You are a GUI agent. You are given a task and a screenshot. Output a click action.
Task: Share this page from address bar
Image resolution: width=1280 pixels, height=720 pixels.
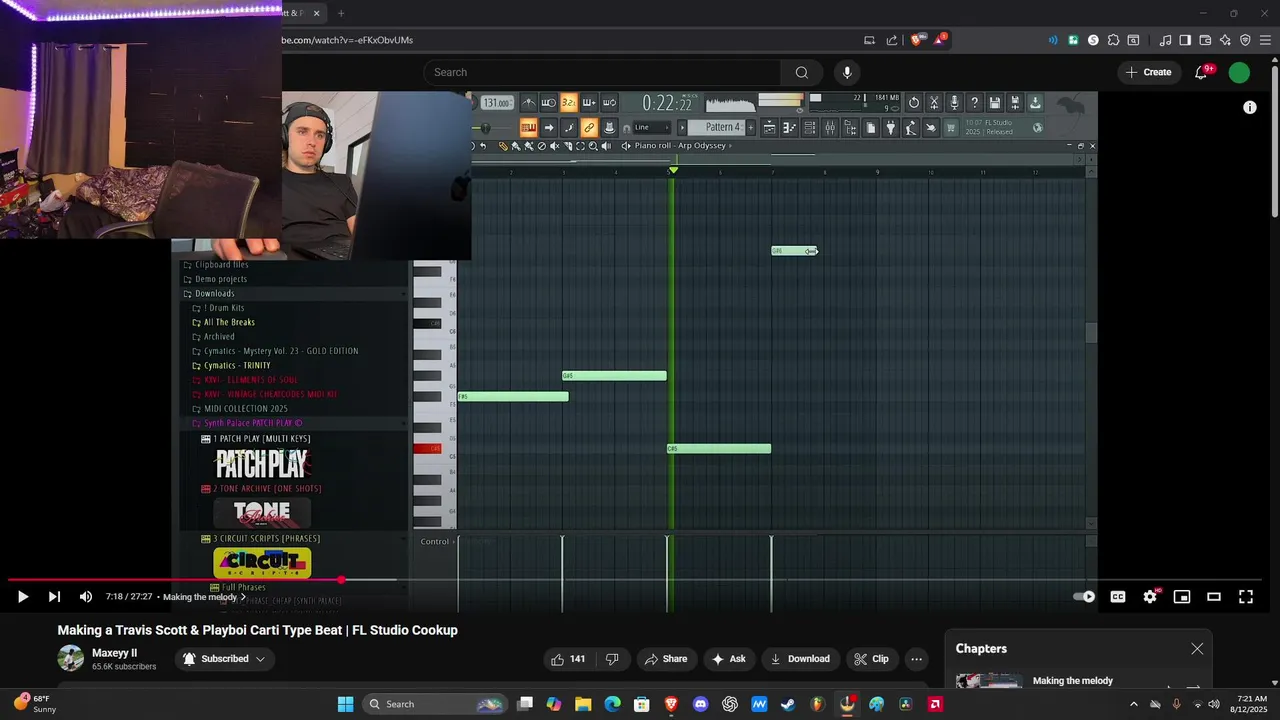(x=892, y=40)
